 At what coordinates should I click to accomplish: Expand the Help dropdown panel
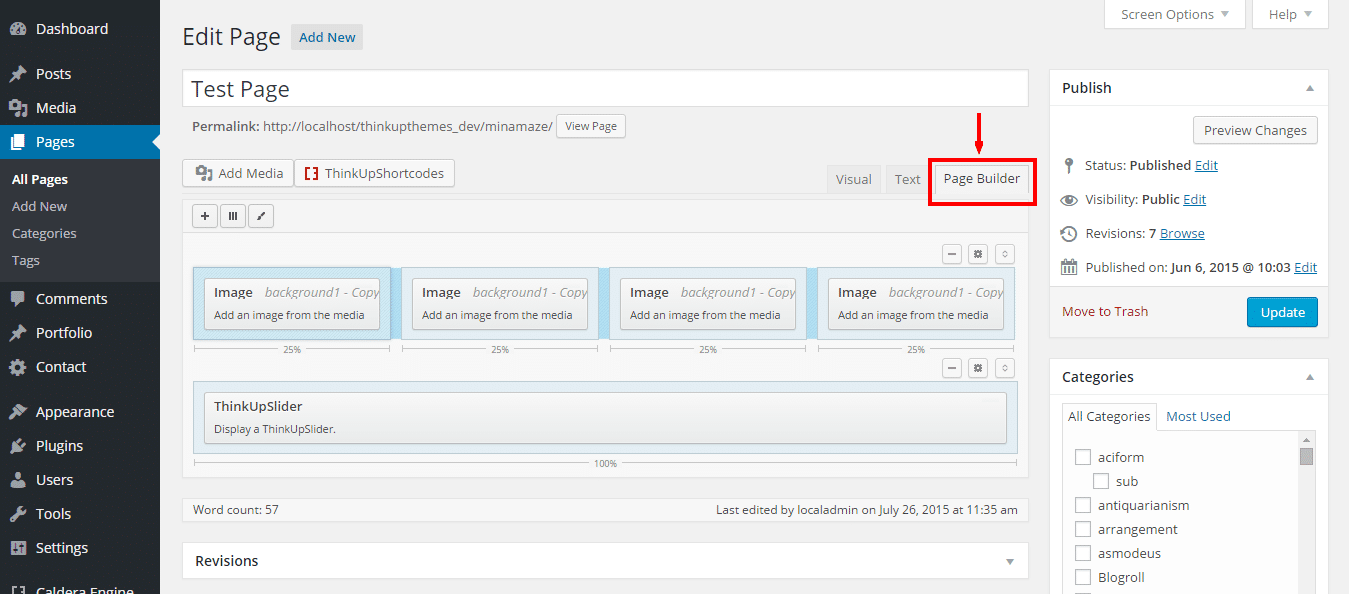point(1290,14)
